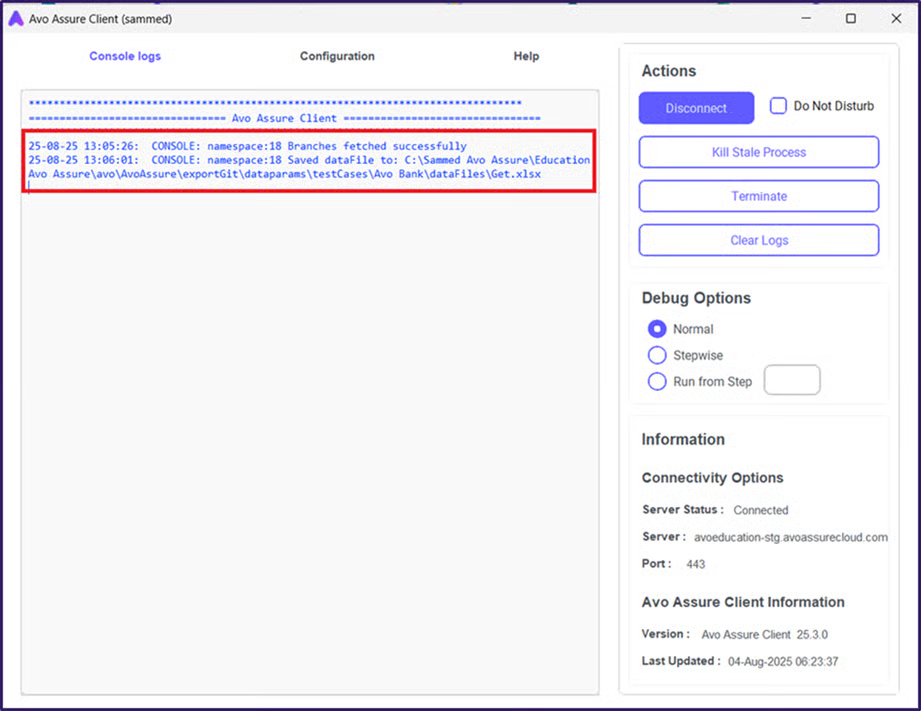
Task: Minimize the Avo Assure Client window
Action: [x=805, y=19]
